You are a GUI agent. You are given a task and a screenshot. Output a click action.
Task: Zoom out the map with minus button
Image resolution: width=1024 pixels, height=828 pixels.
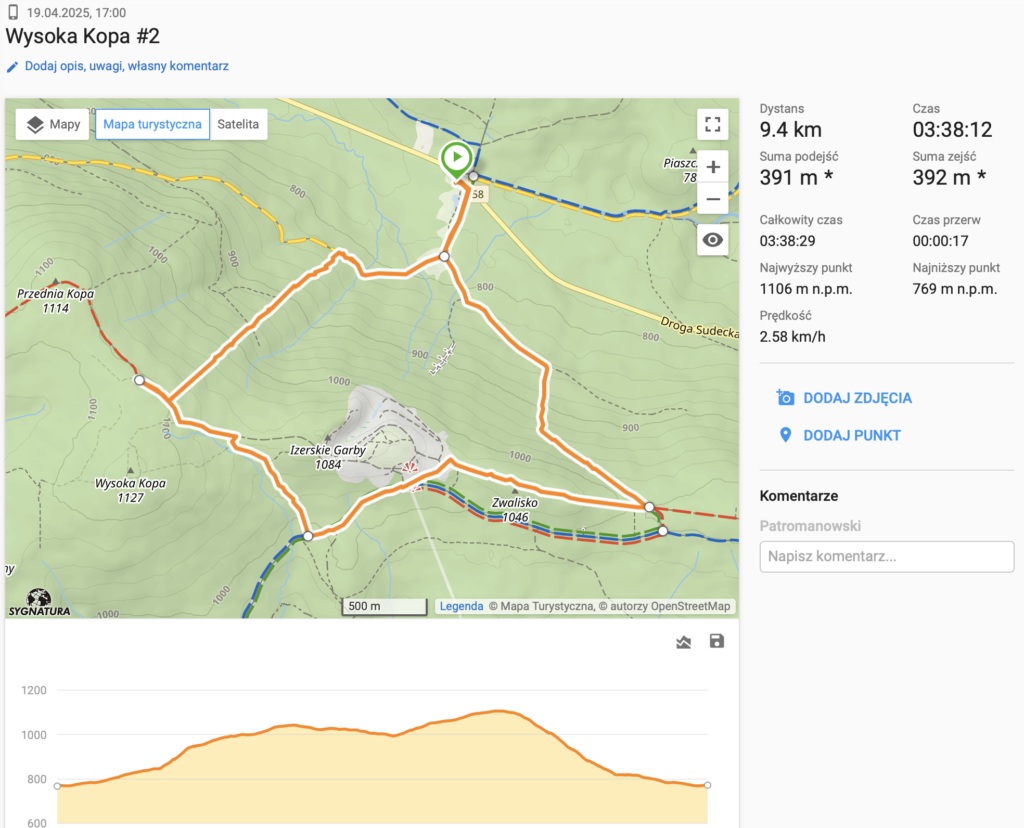click(x=712, y=199)
